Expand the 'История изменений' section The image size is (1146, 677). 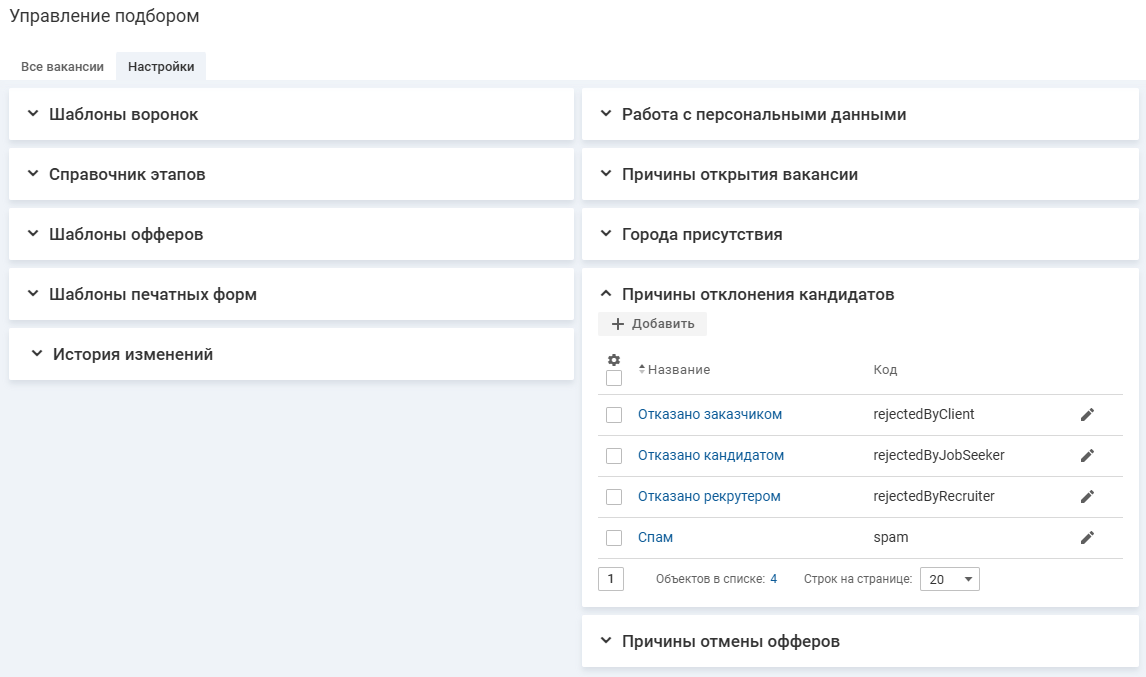132,355
